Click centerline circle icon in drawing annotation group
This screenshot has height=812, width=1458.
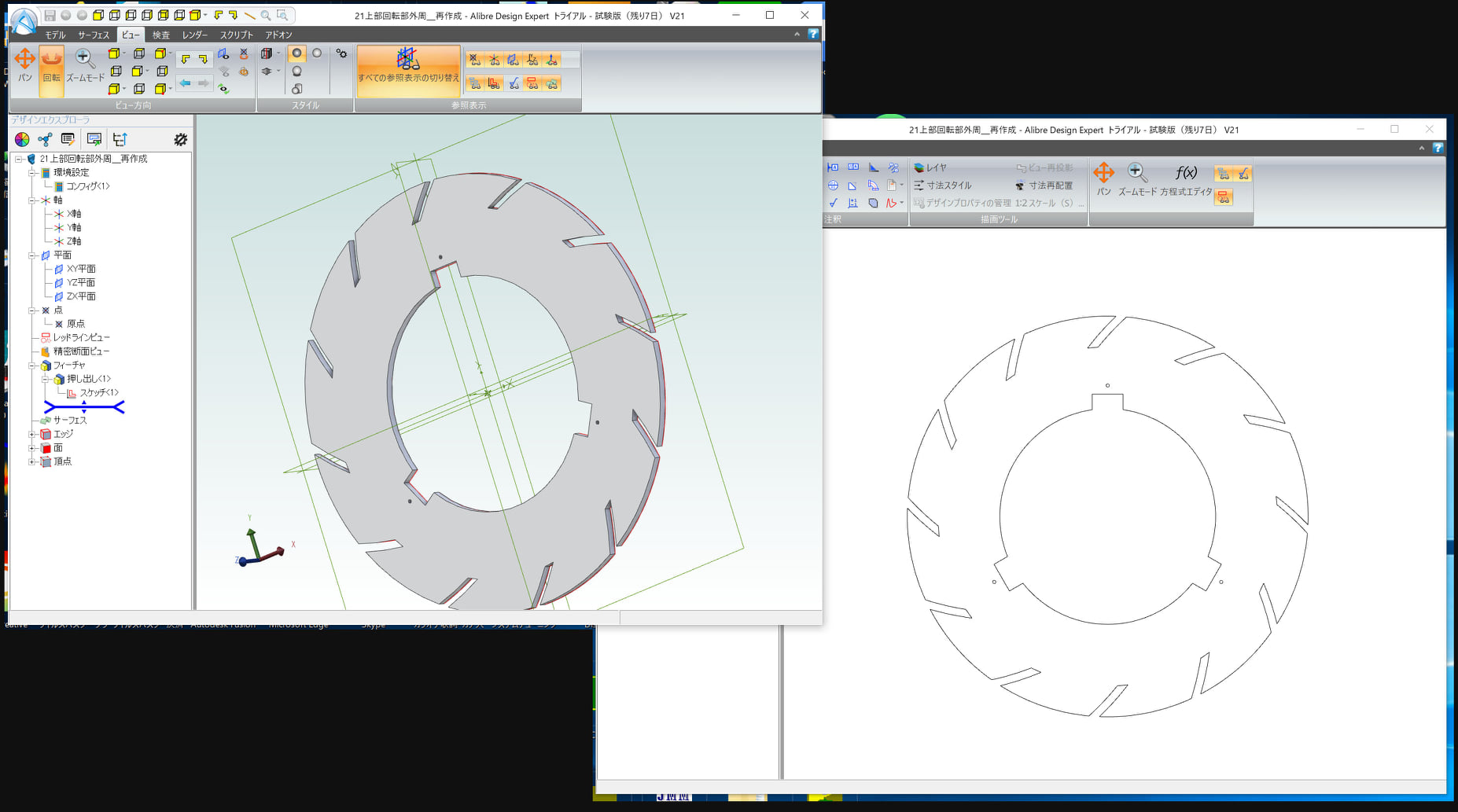tap(833, 186)
